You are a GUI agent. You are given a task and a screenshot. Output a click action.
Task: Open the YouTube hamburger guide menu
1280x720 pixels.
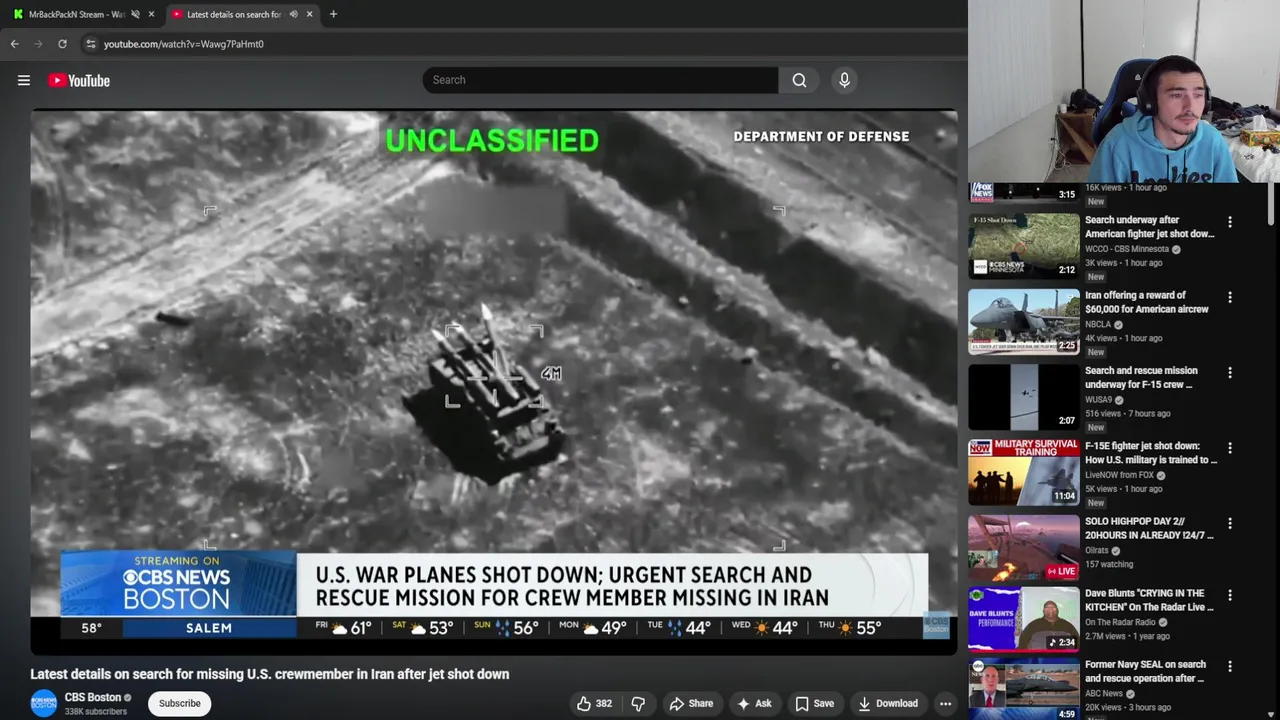click(x=24, y=81)
